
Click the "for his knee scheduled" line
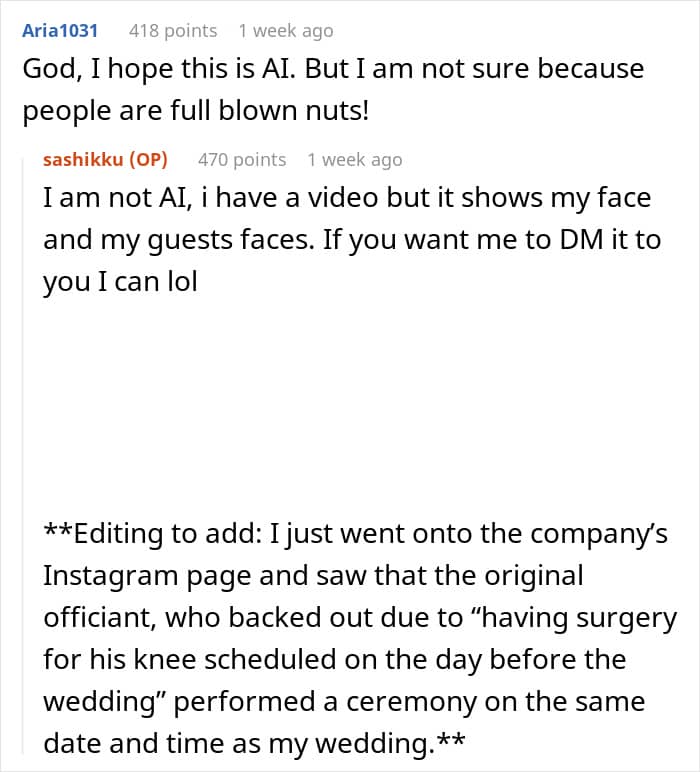tap(334, 660)
